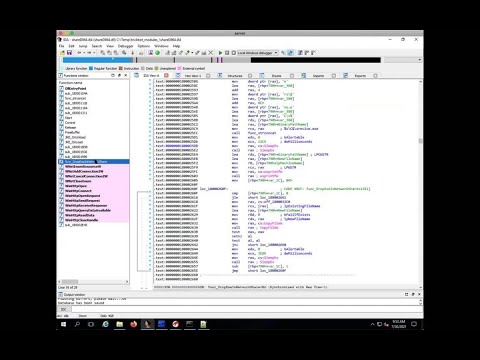Open the Windows menu
Viewport: 480px width, 360px height.
161,46
